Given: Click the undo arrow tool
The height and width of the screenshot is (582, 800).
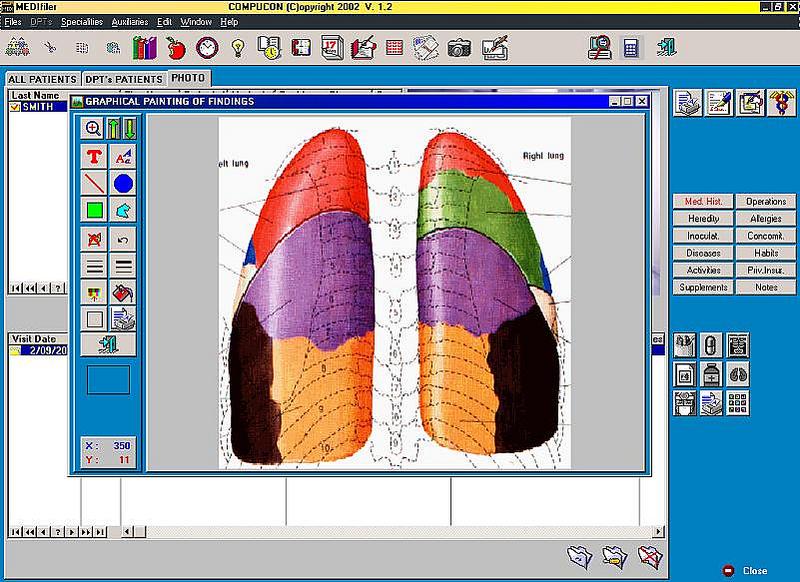Looking at the screenshot, I should [x=123, y=239].
